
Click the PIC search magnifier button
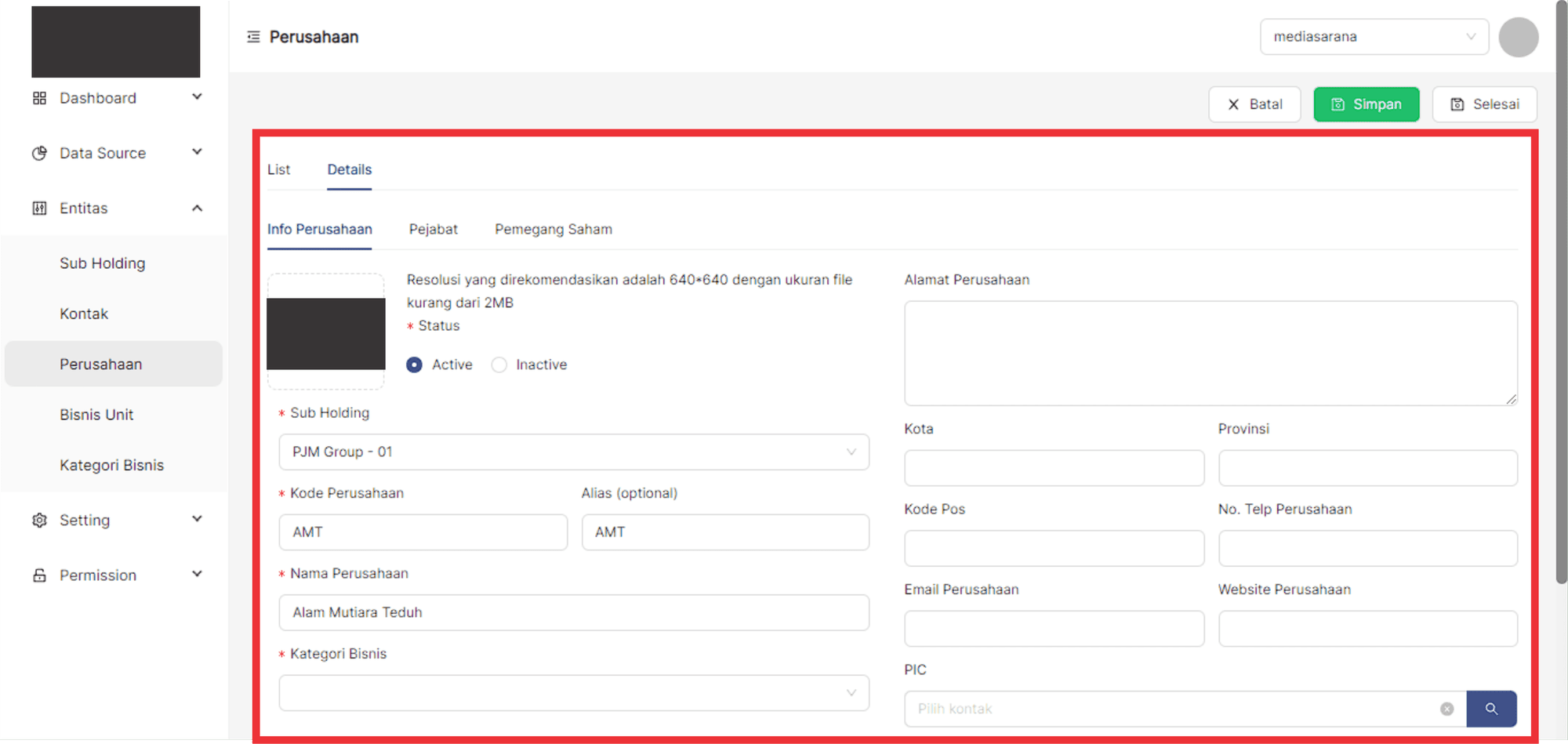(x=1491, y=709)
